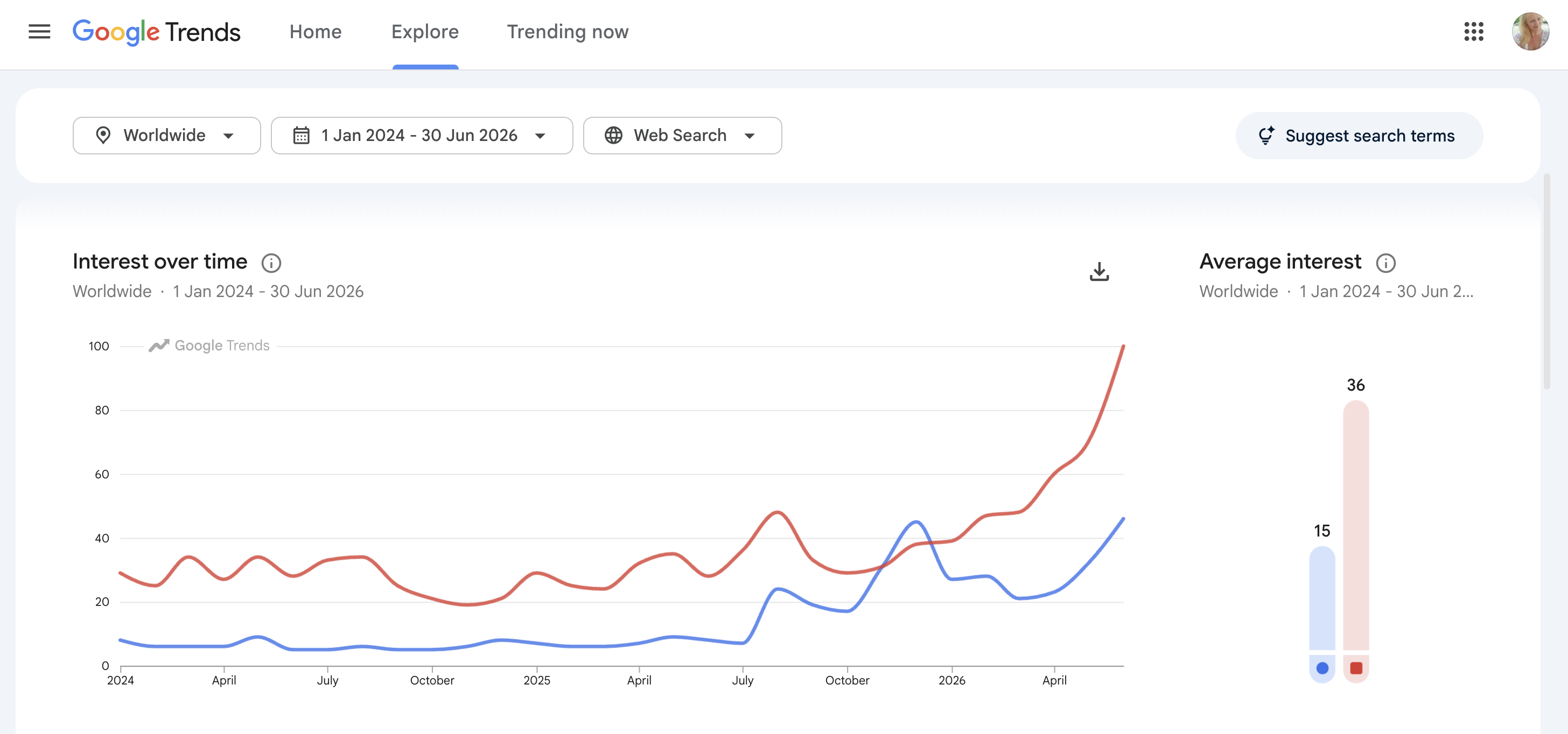Click the '2025' axis label

point(536,680)
